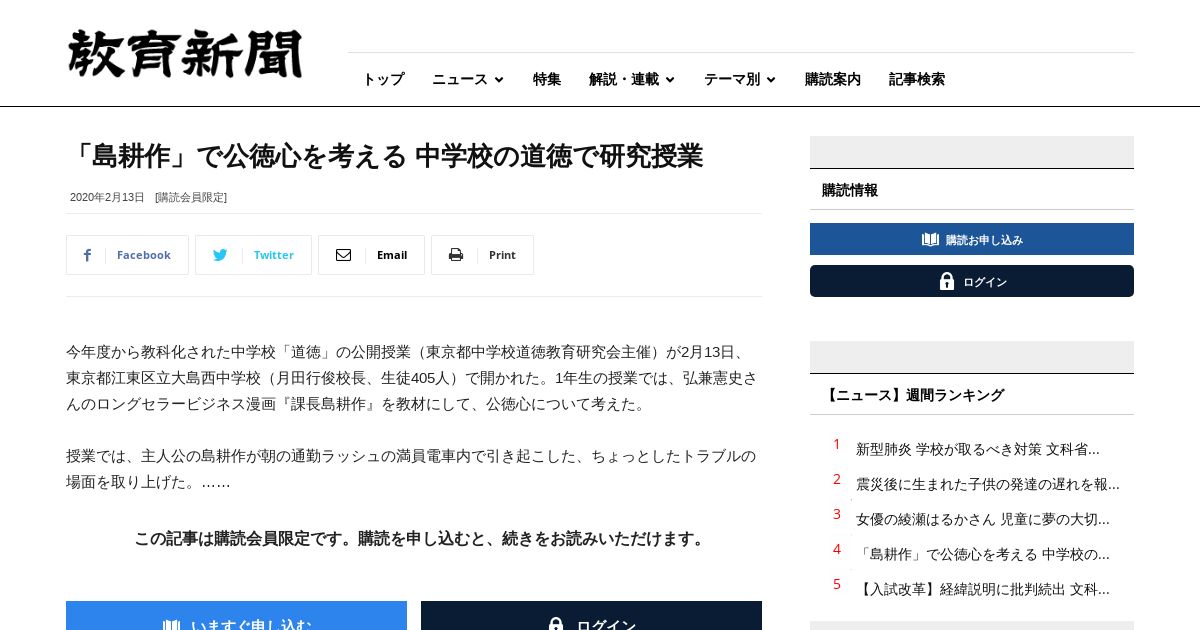1200x630 pixels.
Task: Open the 記事検索 page
Action: [917, 79]
